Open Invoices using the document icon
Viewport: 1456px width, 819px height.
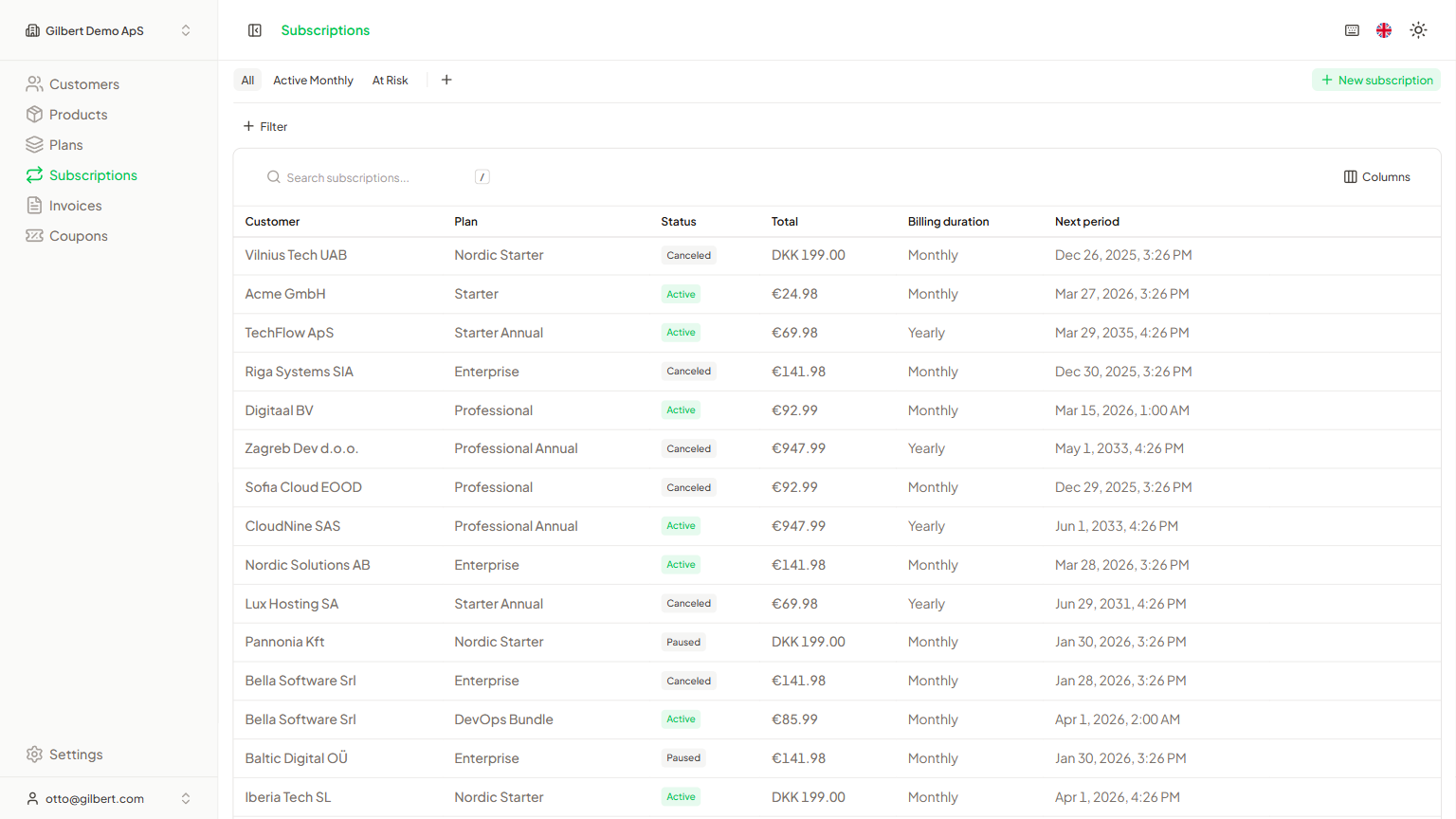tap(35, 205)
